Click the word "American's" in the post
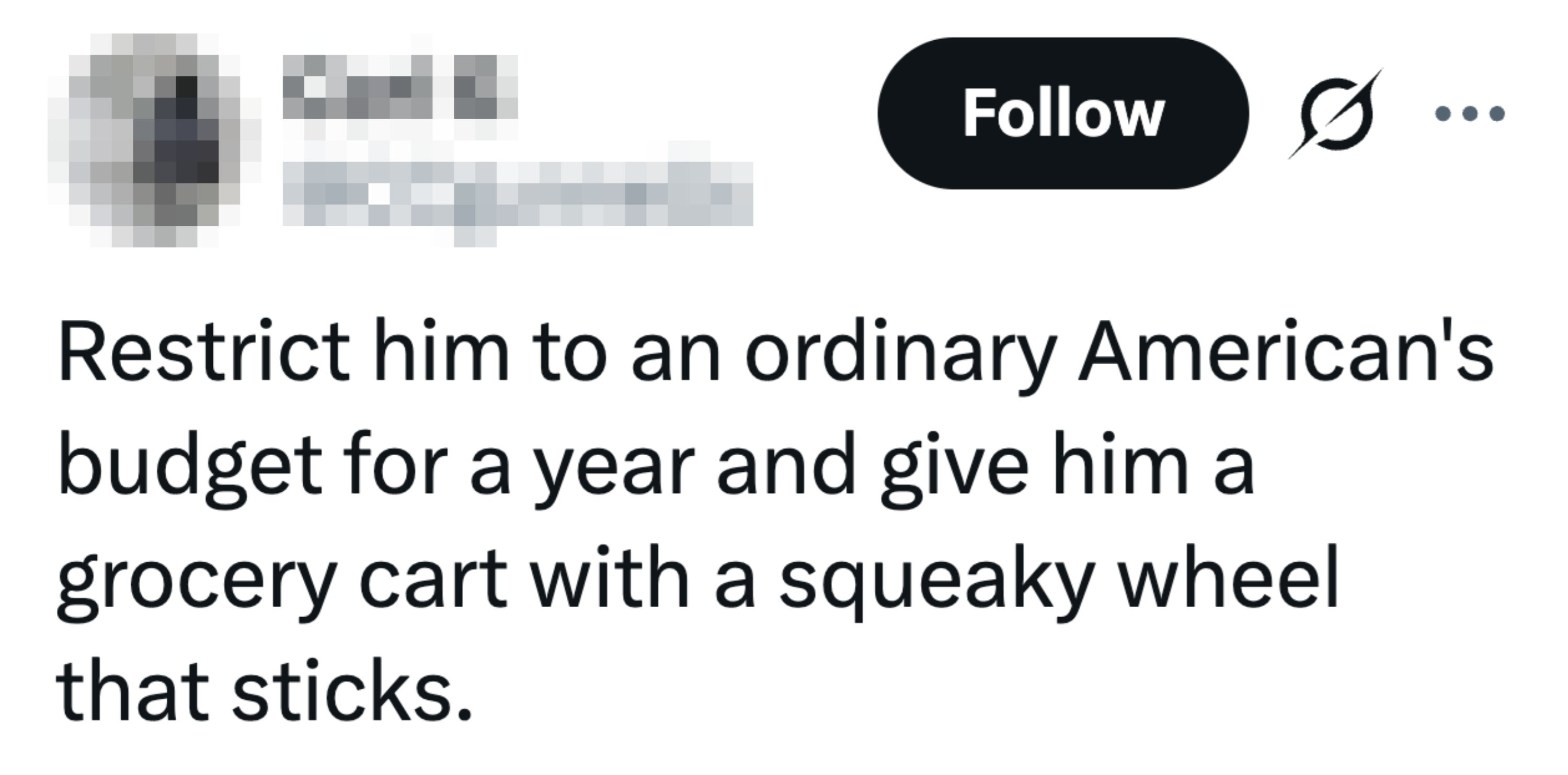 coord(1286,353)
